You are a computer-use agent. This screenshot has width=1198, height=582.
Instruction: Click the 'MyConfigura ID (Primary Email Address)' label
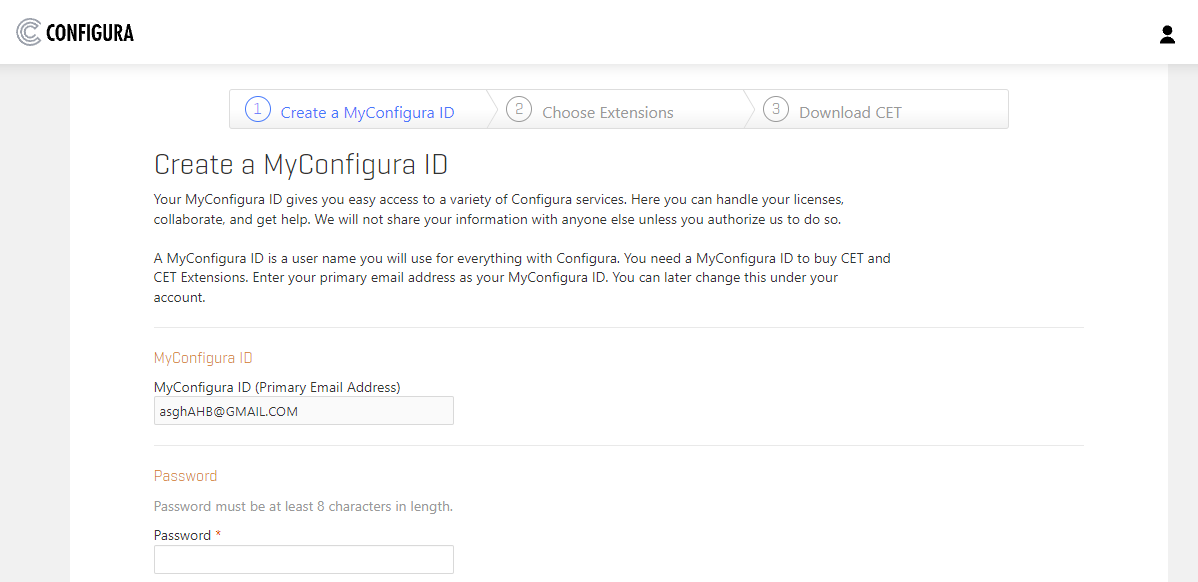(x=277, y=387)
